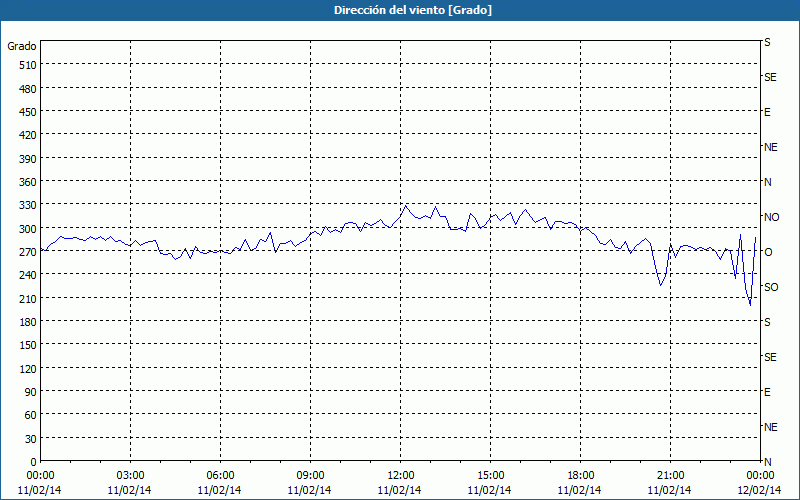Click the 510 value on the degree axis

tap(29, 65)
